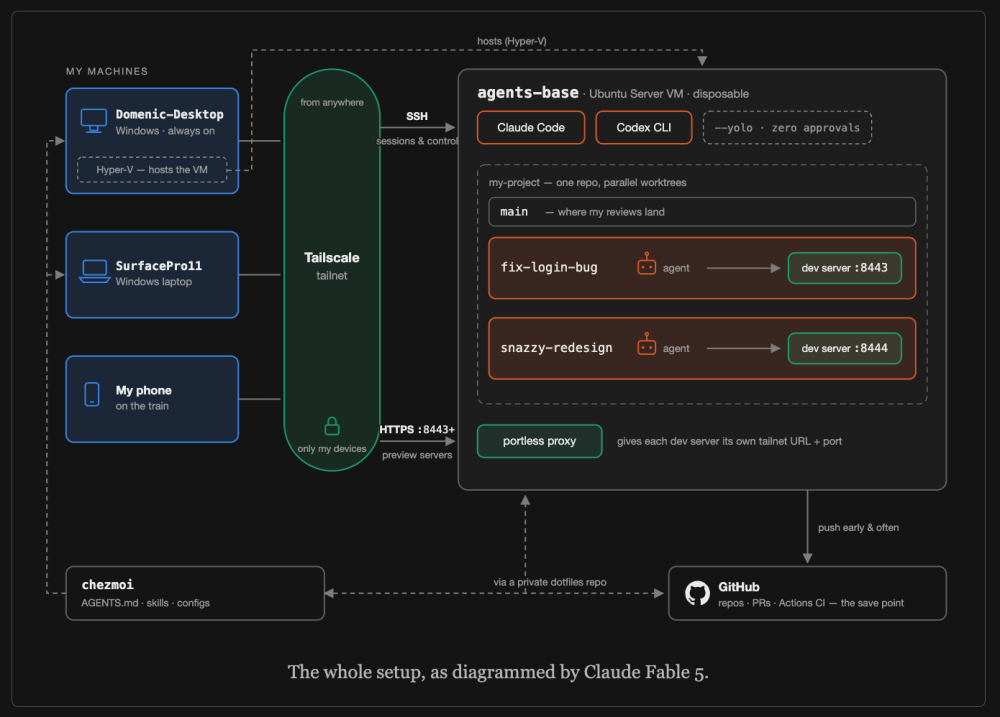
Task: Click the desktop monitor icon beside Domenic-Desktop
Action: pos(93,120)
